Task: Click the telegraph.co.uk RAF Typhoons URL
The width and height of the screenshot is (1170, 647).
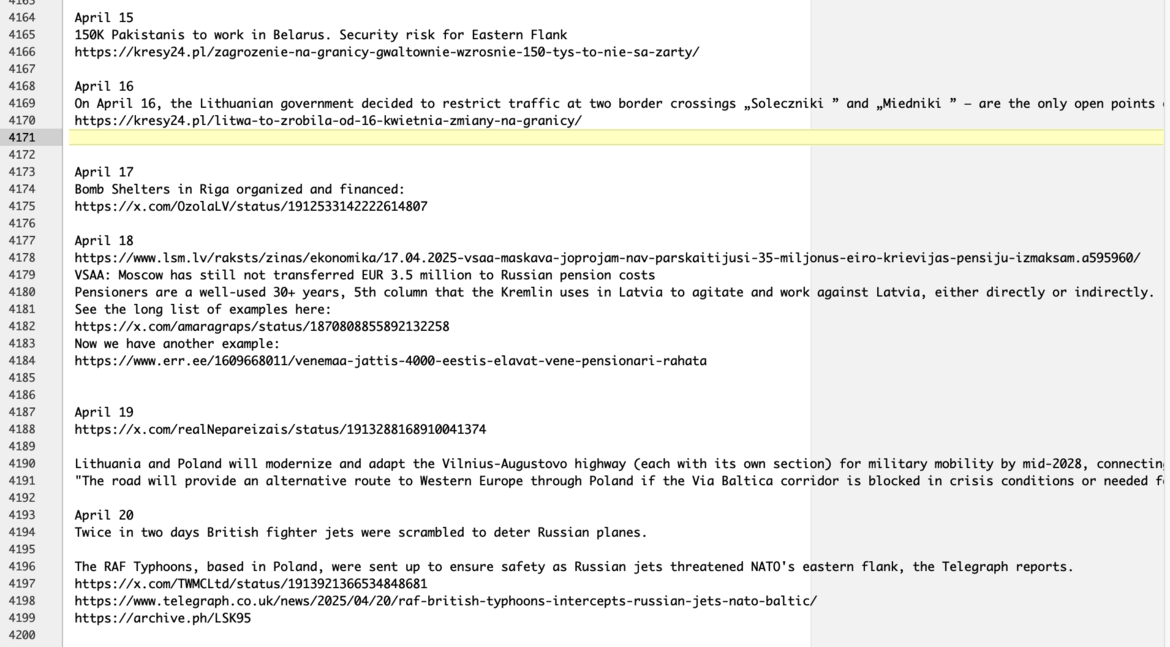Action: 445,601
